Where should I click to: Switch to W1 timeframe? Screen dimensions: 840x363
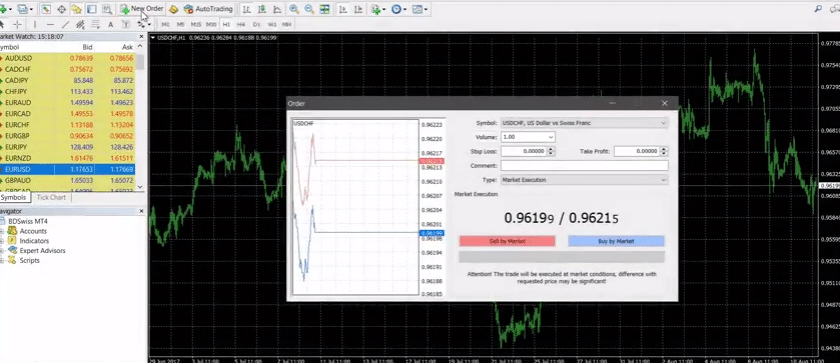(272, 24)
